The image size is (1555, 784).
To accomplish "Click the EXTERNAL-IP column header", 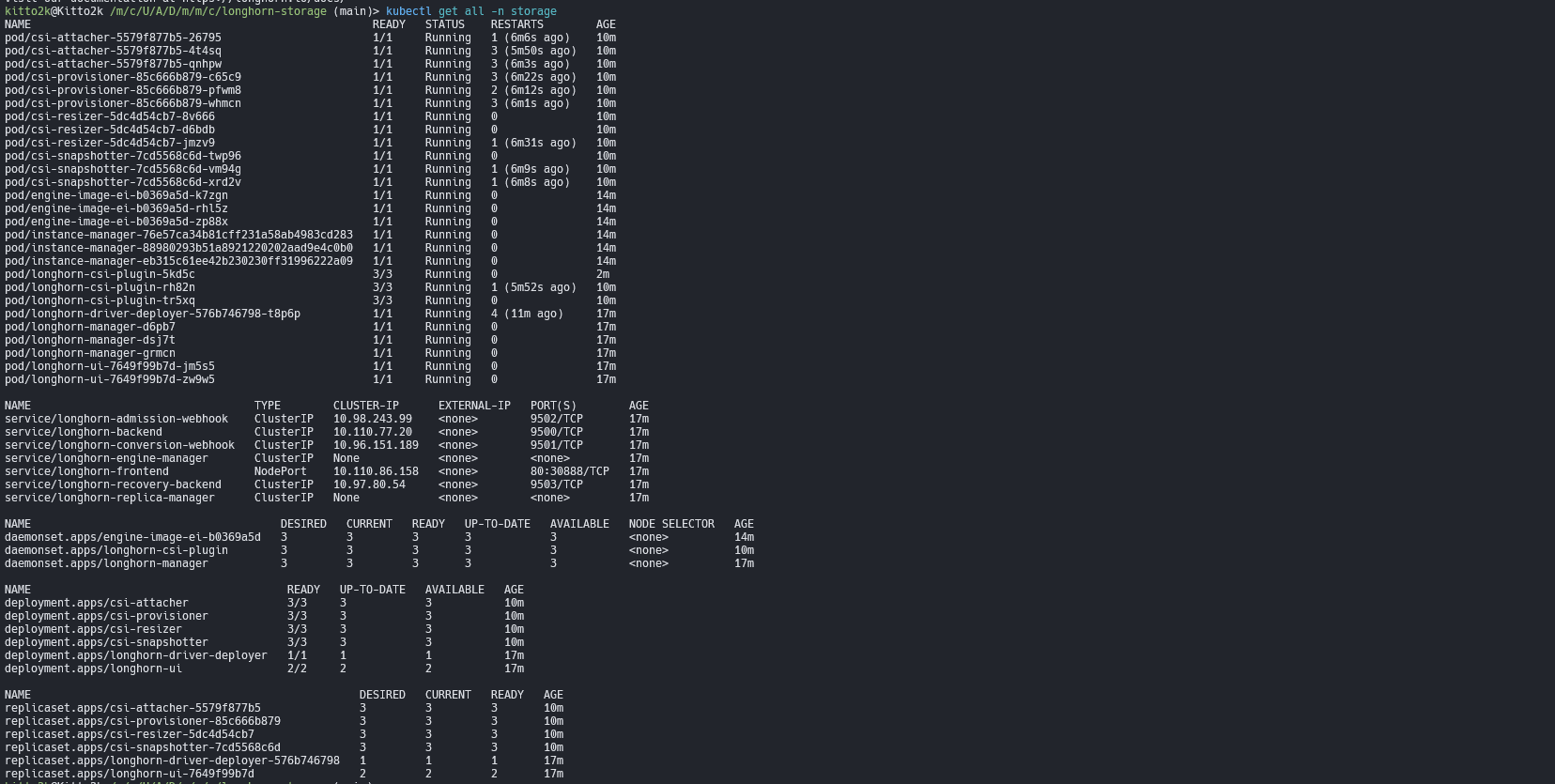I will tap(474, 406).
